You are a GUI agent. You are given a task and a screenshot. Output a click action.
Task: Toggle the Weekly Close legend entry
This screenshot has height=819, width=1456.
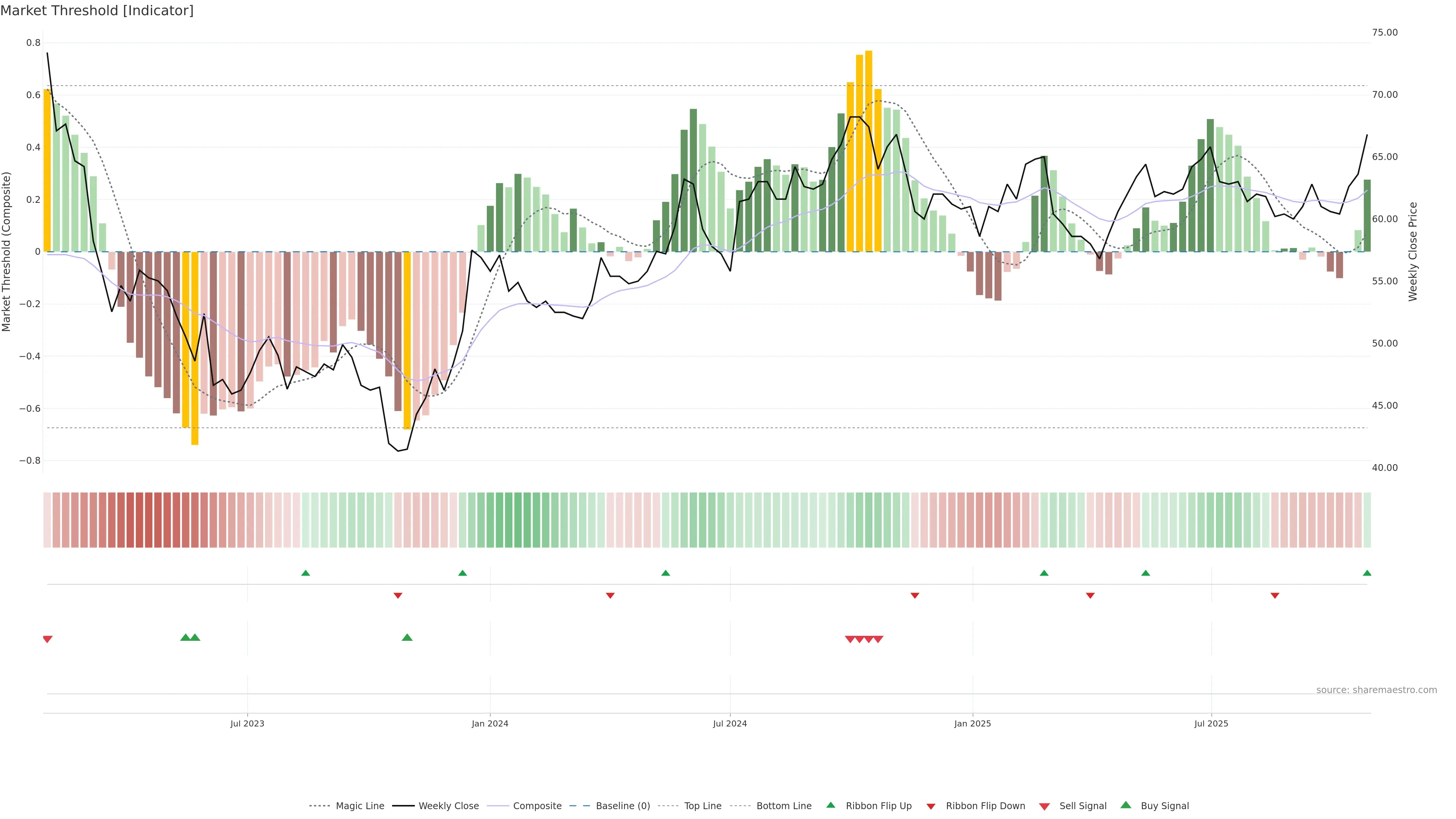pos(448,806)
